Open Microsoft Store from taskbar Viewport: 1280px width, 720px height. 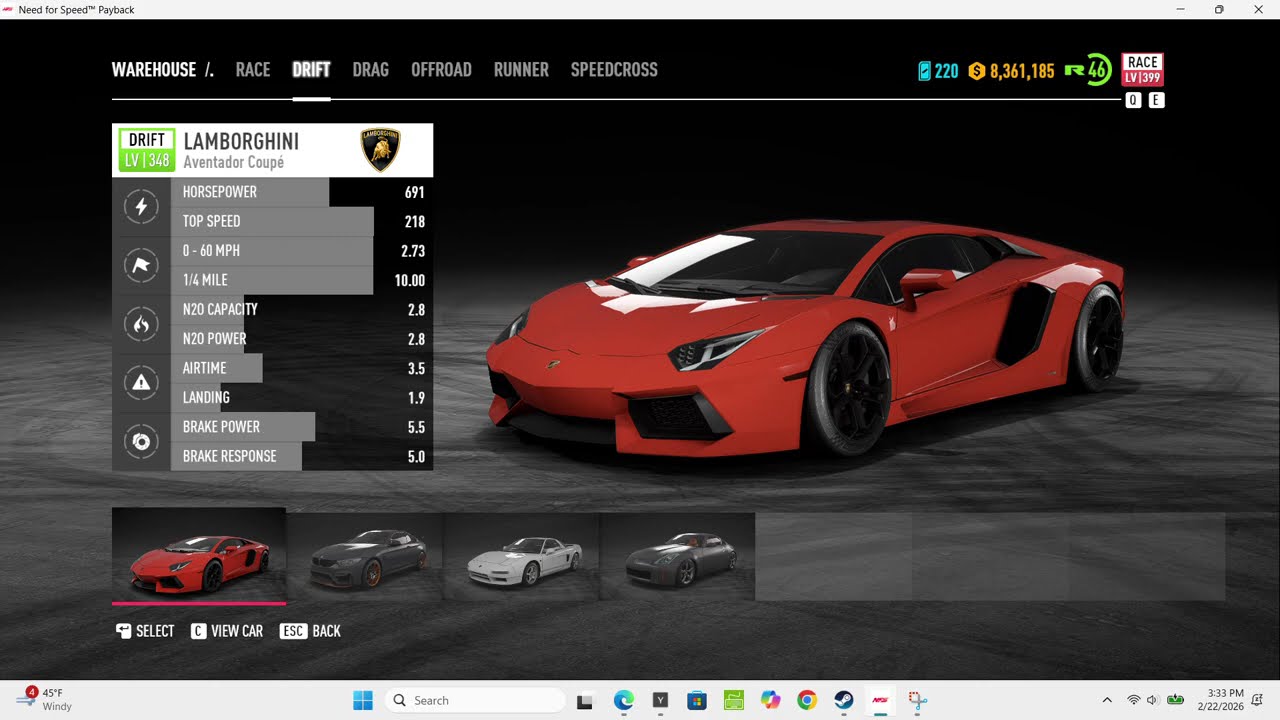697,700
